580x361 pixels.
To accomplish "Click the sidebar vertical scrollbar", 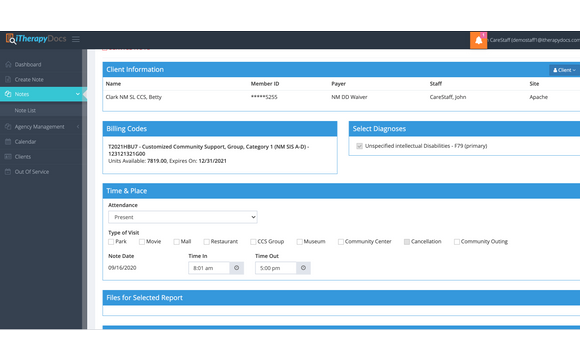I will coord(84,189).
